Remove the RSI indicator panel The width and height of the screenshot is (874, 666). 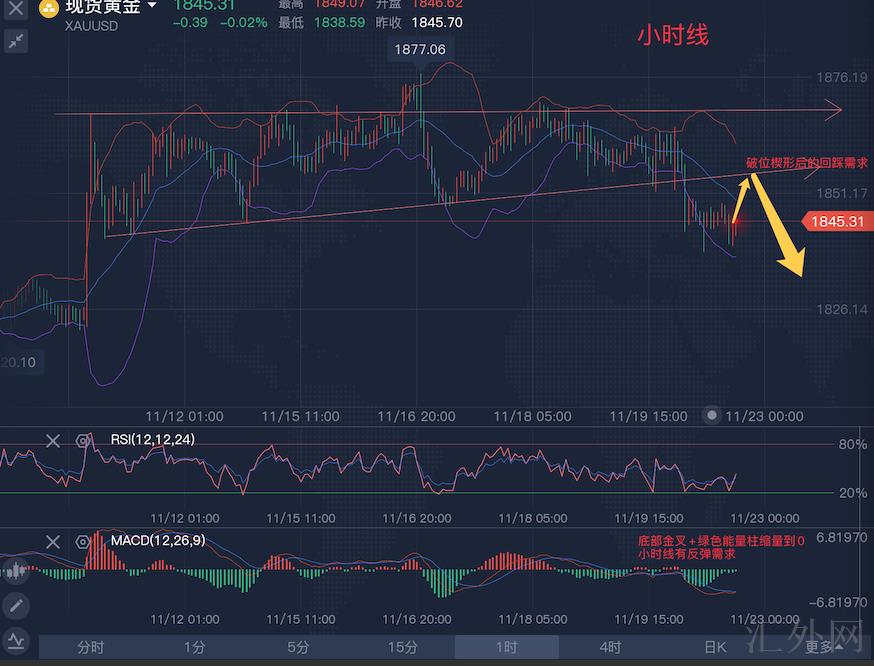point(53,441)
